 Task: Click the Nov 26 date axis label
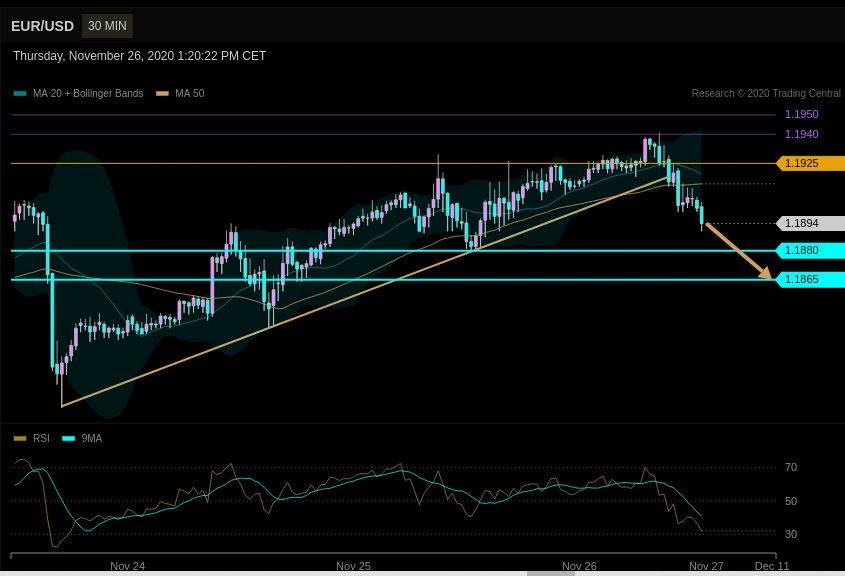579,566
